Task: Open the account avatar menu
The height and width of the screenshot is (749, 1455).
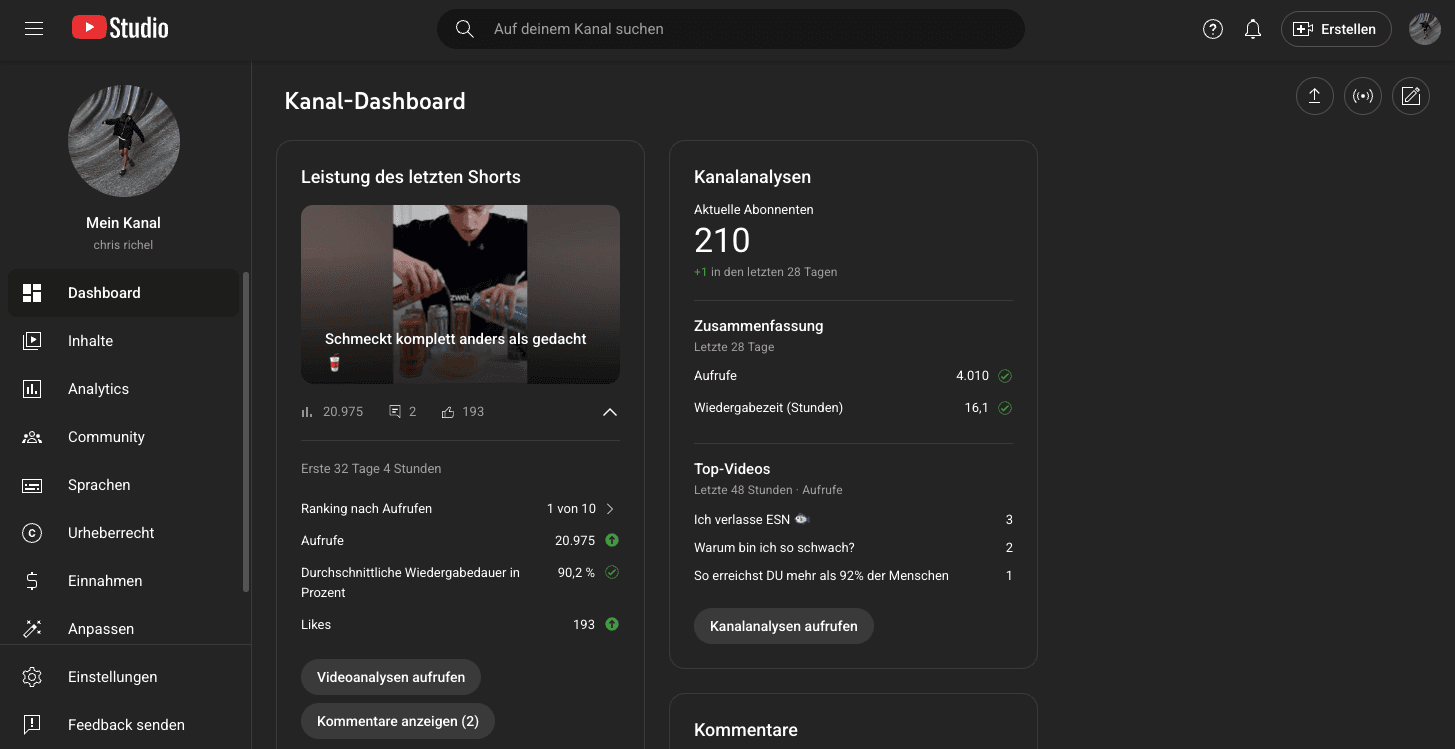Action: click(1425, 29)
